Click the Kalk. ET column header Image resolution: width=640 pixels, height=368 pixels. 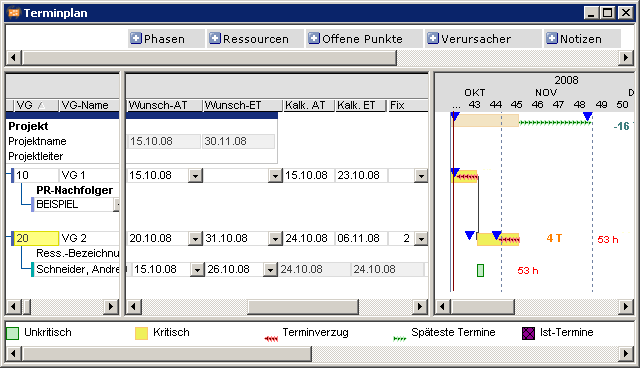click(x=360, y=105)
